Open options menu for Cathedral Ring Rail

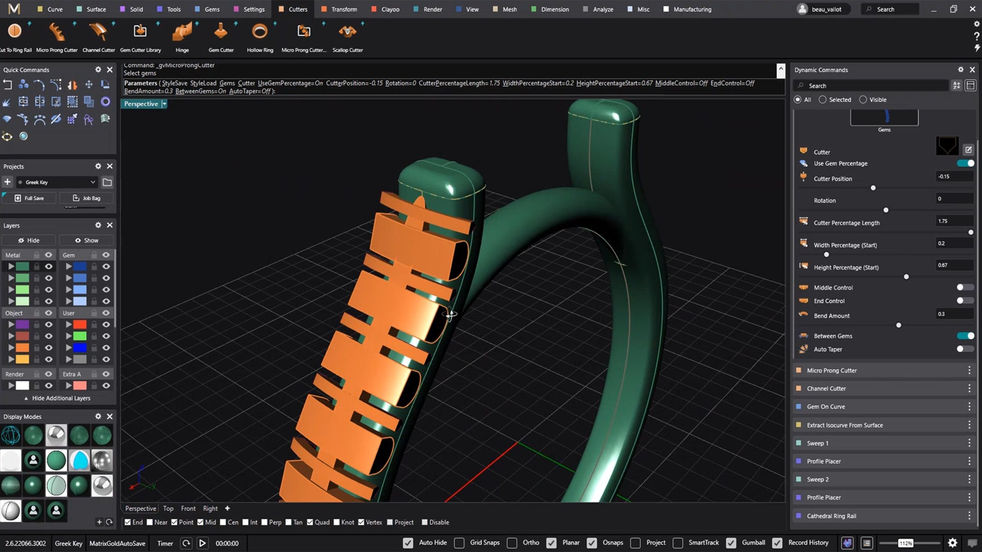(969, 515)
